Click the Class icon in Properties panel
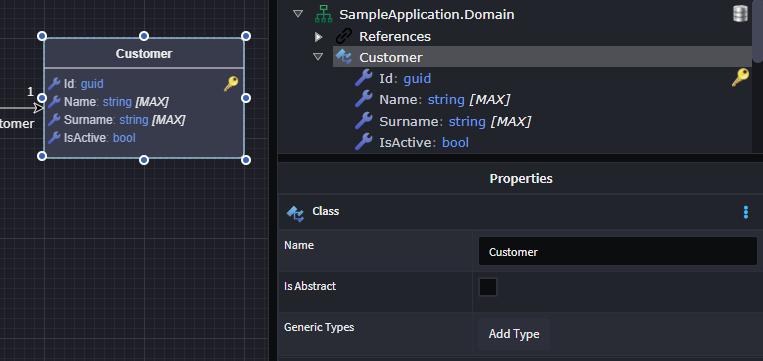This screenshot has height=361, width=763. coord(295,213)
